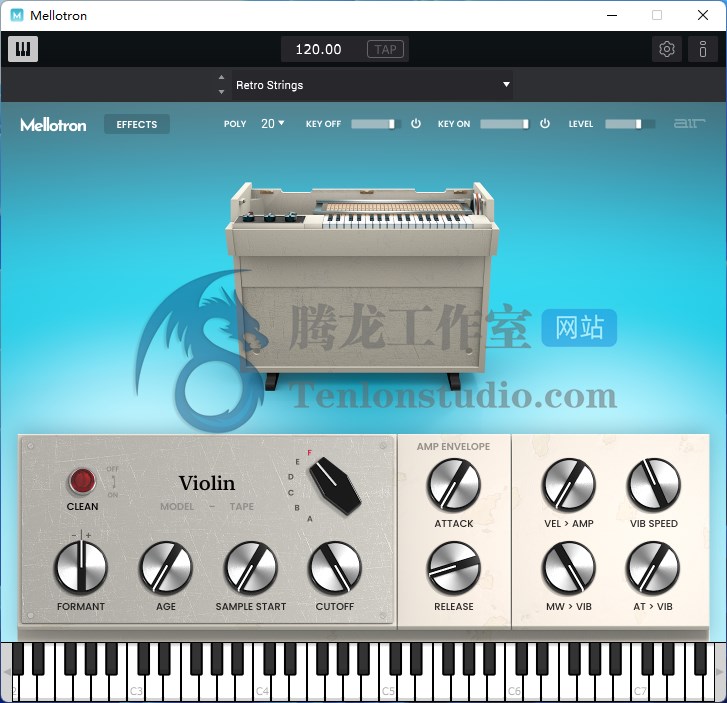Toggle the red CLEAN button

pyautogui.click(x=82, y=481)
